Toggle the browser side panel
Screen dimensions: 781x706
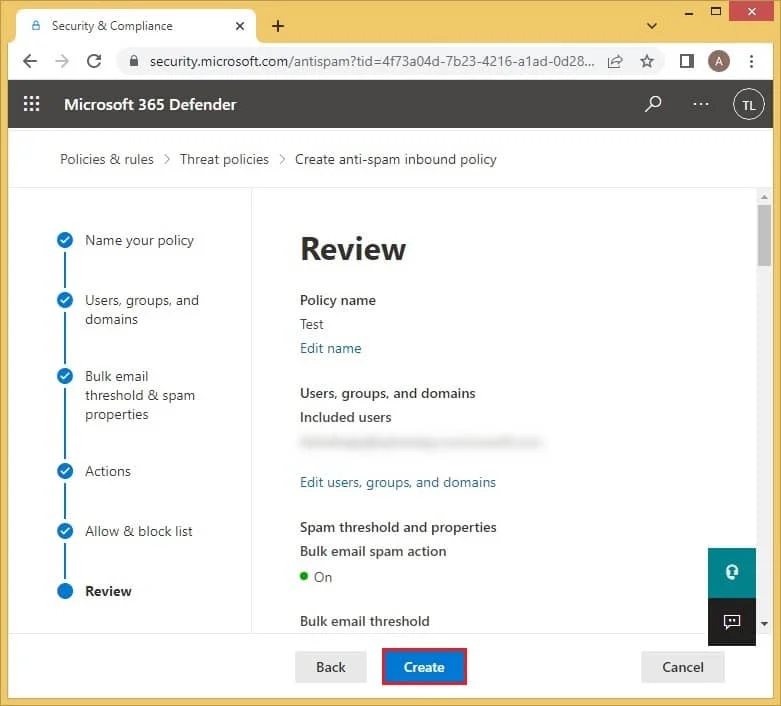687,61
